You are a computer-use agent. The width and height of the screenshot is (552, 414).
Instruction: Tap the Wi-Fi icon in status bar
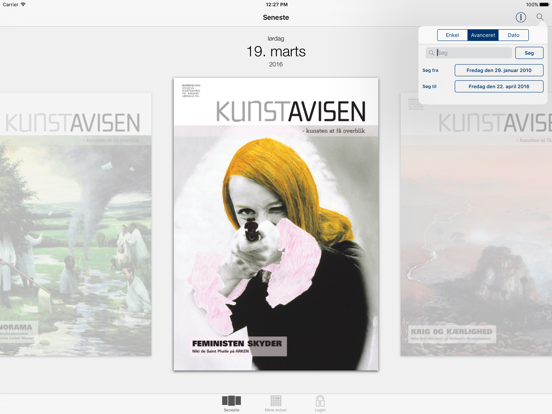coord(23,5)
